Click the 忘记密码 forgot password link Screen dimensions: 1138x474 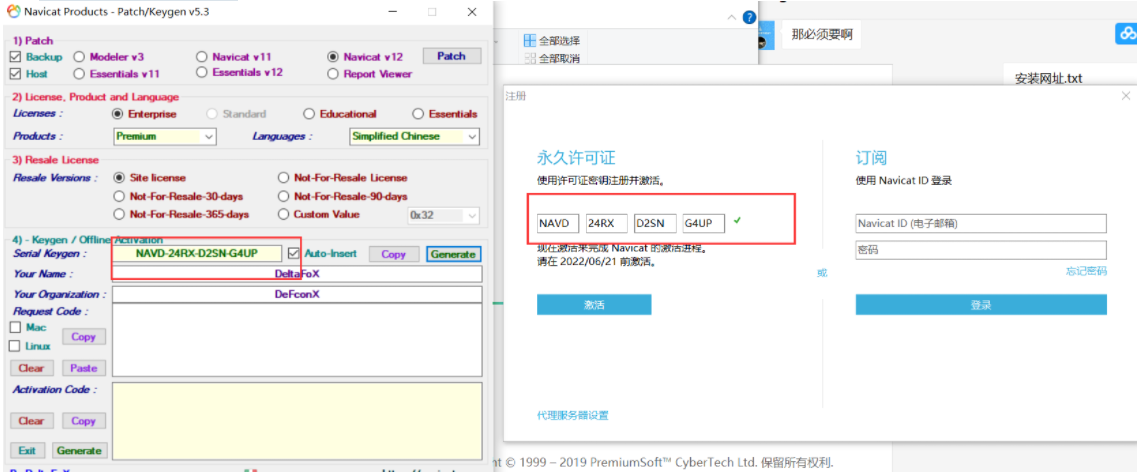pos(1086,271)
